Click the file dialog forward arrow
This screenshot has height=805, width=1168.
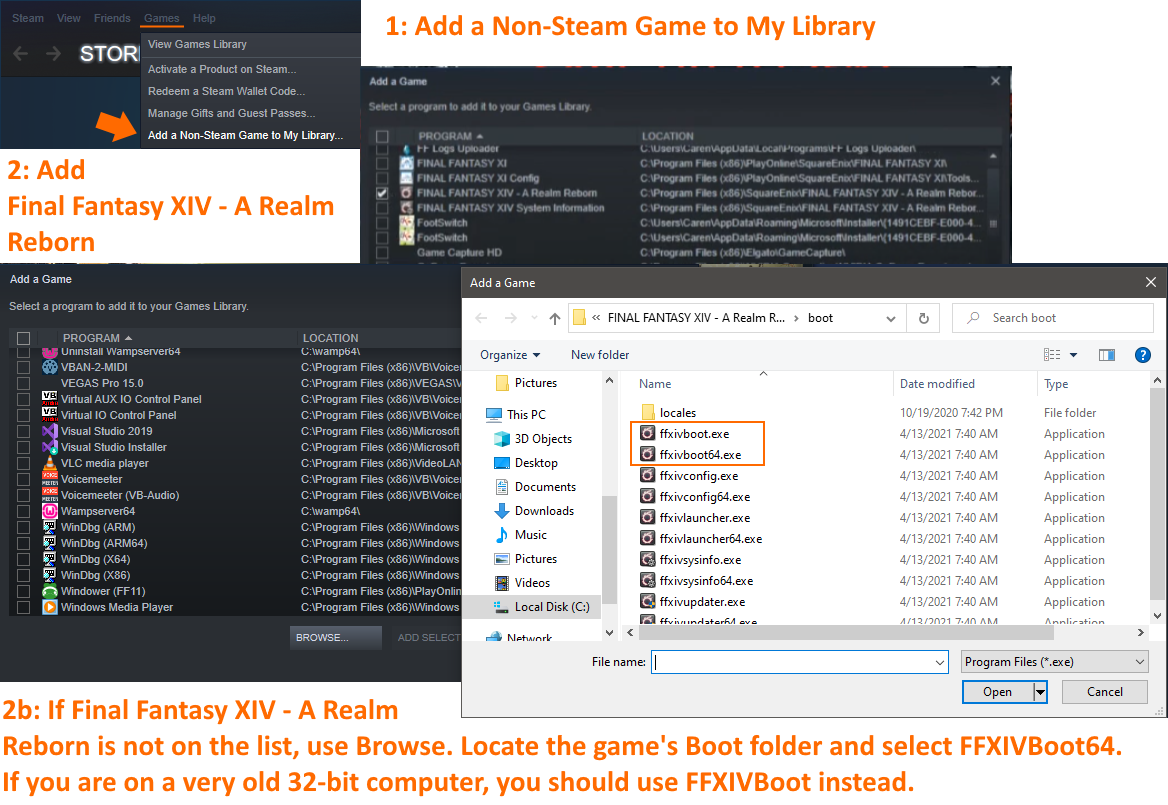click(x=510, y=318)
